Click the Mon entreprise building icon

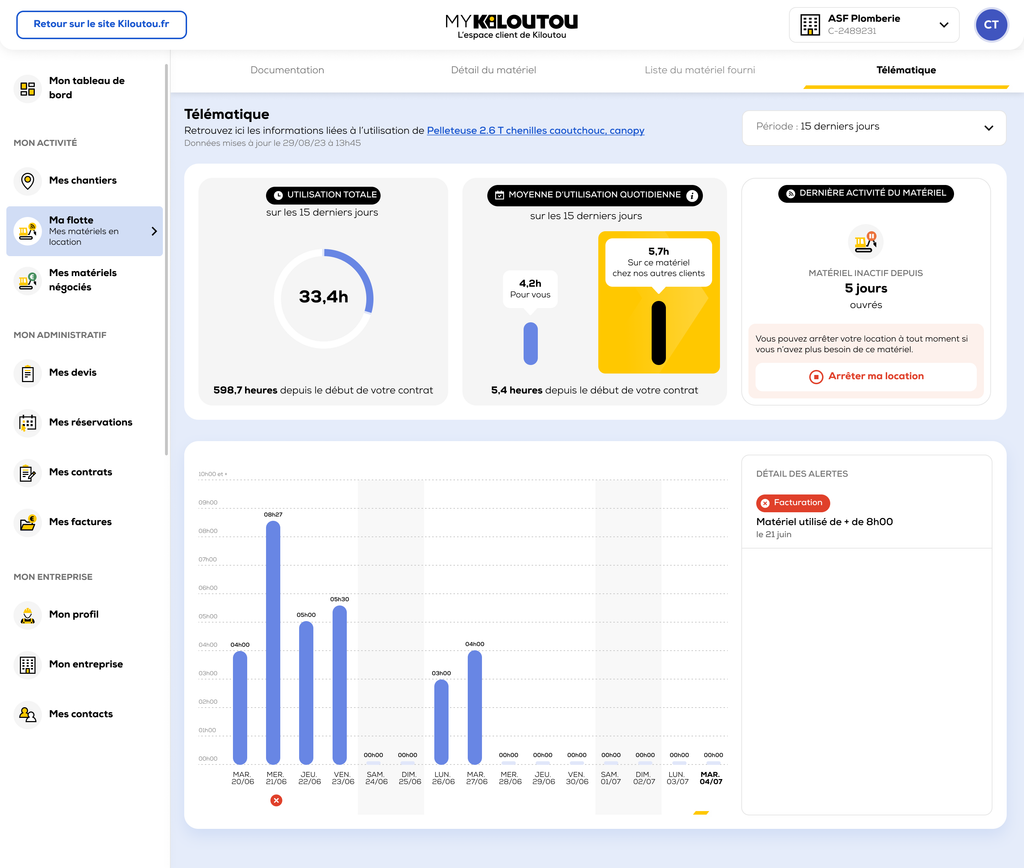click(x=27, y=665)
